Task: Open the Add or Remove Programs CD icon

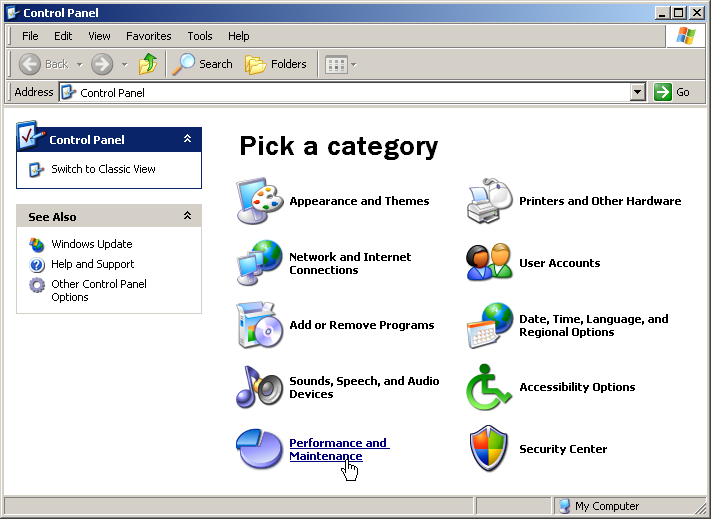Action: [260, 325]
